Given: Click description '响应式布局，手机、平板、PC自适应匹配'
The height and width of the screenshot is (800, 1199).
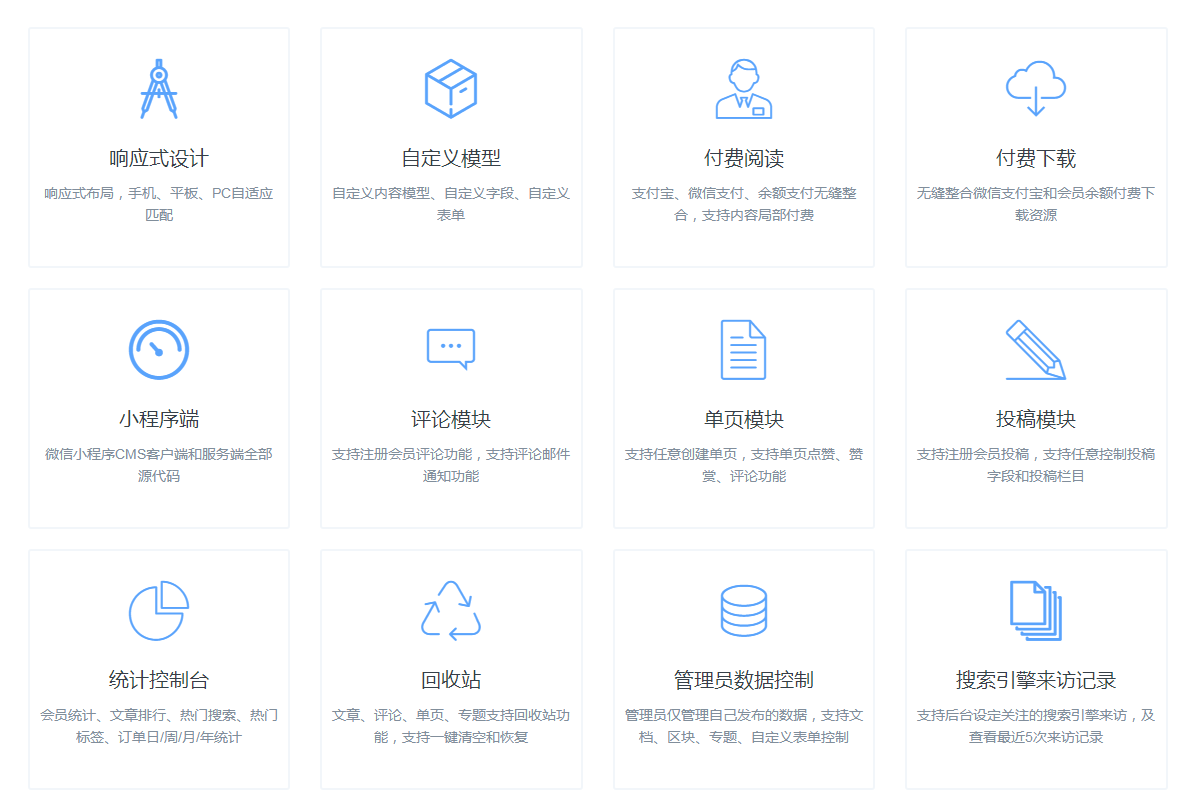Looking at the screenshot, I should [x=159, y=204].
